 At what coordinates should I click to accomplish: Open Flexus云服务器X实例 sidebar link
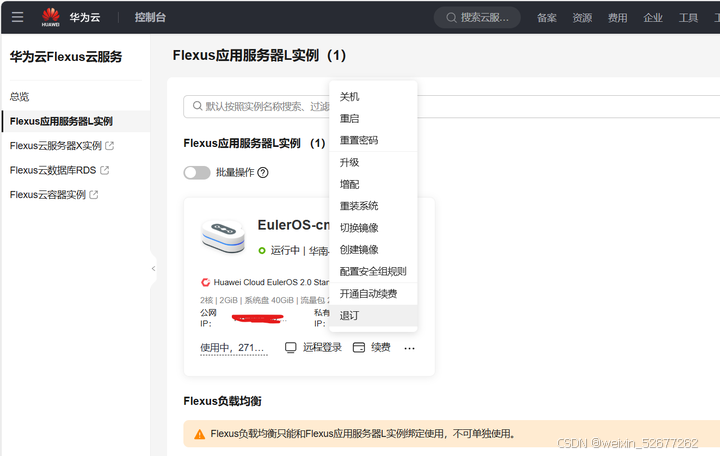(x=56, y=146)
